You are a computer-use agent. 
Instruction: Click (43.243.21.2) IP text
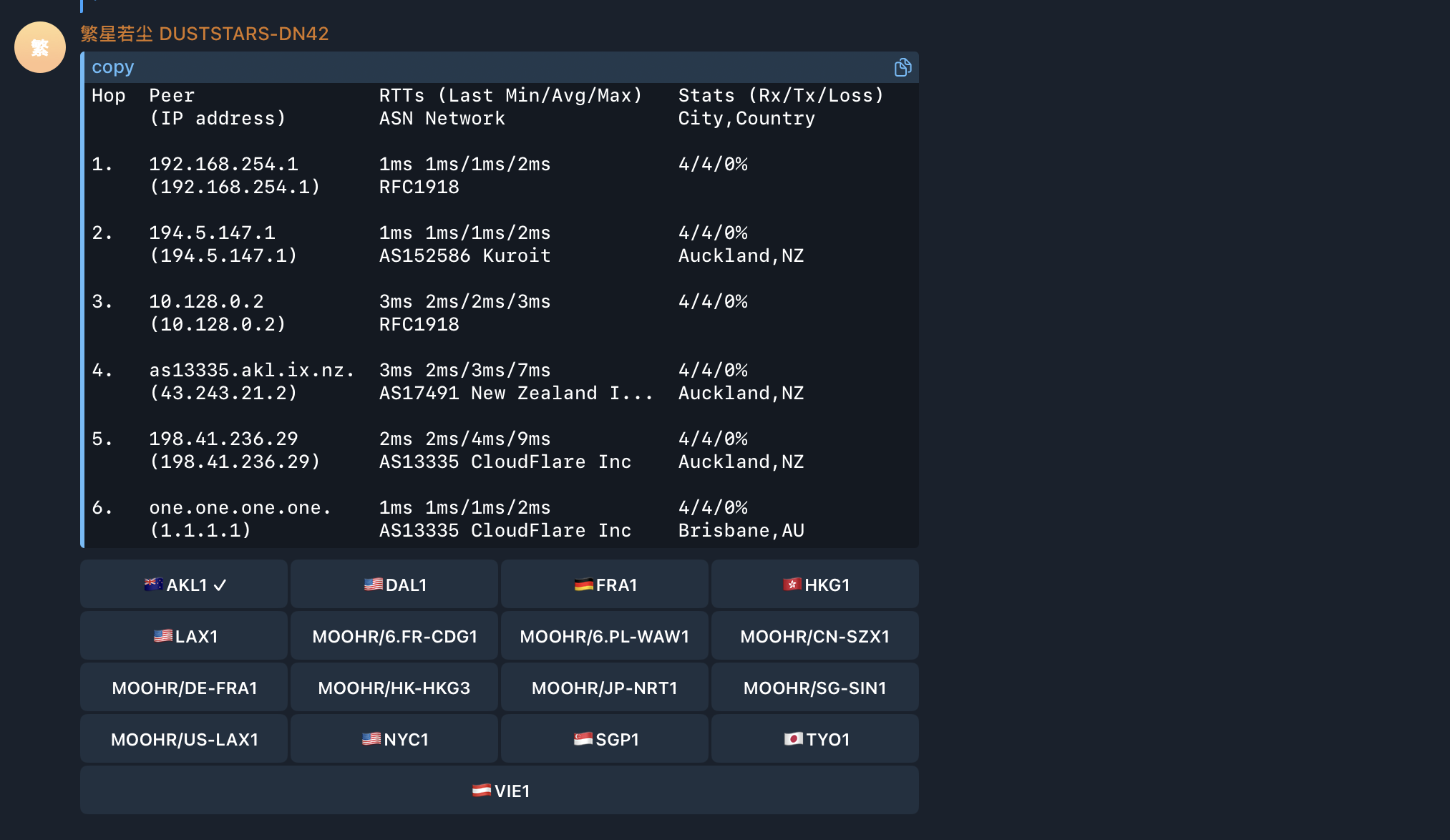(223, 394)
